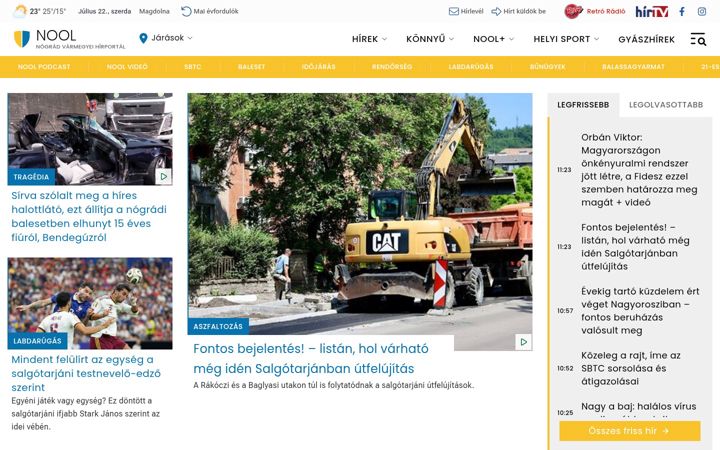The width and height of the screenshot is (720, 450).
Task: Select BŰNÜGYEK in yellow bar
Action: tap(547, 67)
